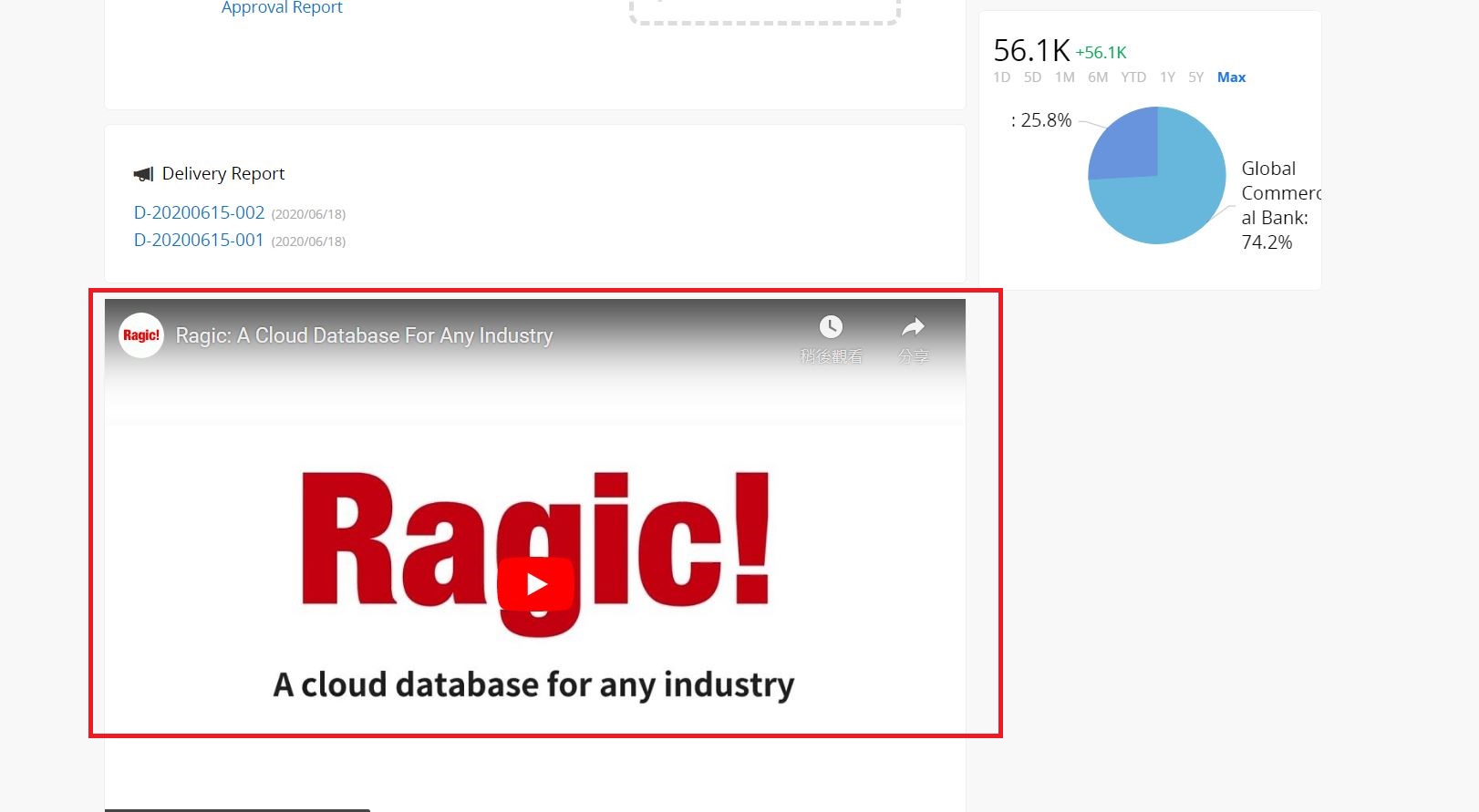Screen dimensions: 1479x812
Task: Select the 1M time range
Action: pyautogui.click(x=1064, y=77)
